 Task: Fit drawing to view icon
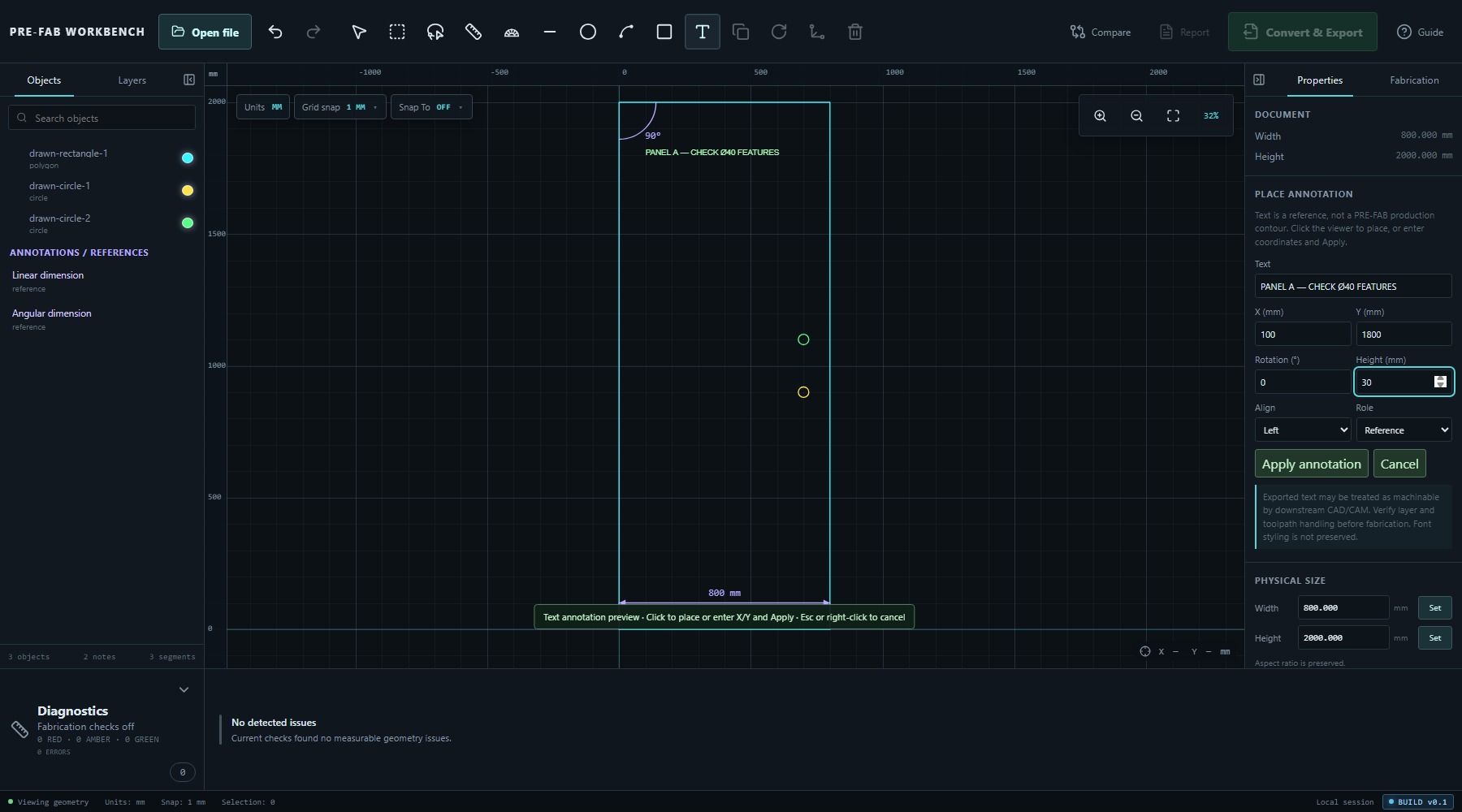(1173, 115)
